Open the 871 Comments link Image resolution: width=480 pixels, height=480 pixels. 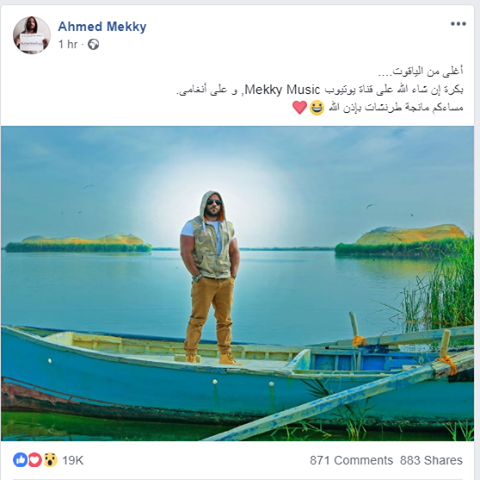[x=351, y=460]
